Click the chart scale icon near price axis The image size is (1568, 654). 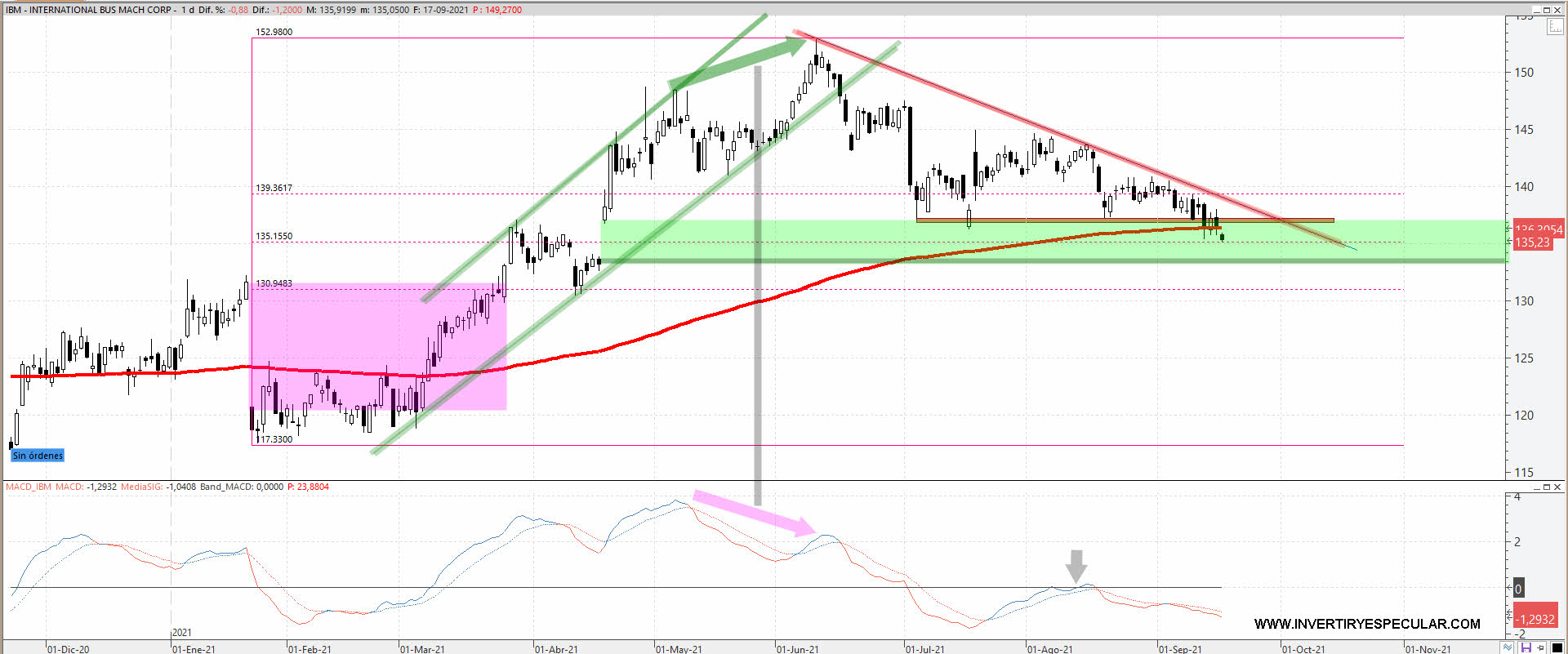(1554, 26)
